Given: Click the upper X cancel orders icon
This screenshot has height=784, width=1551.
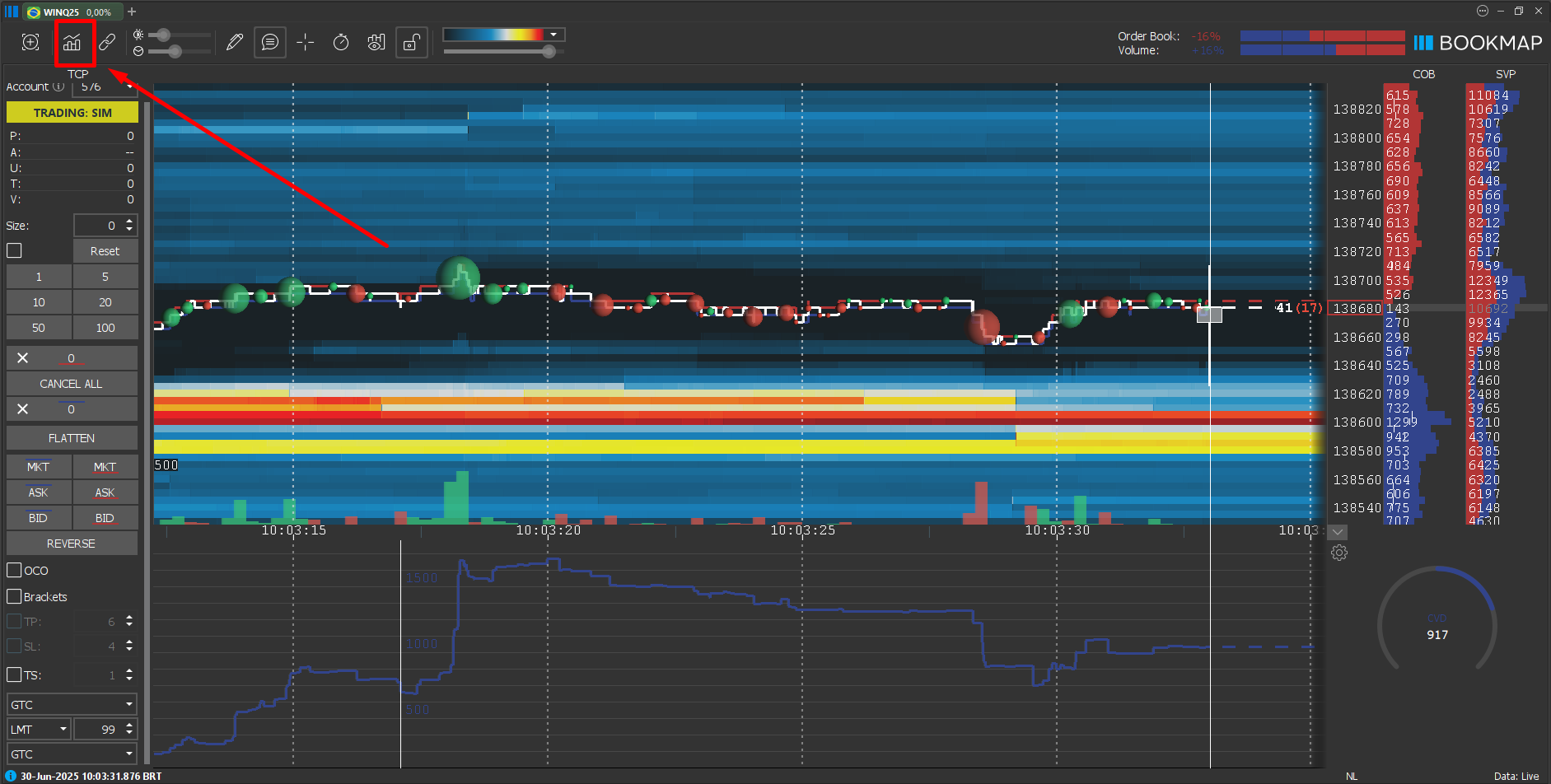Looking at the screenshot, I should coord(23,358).
